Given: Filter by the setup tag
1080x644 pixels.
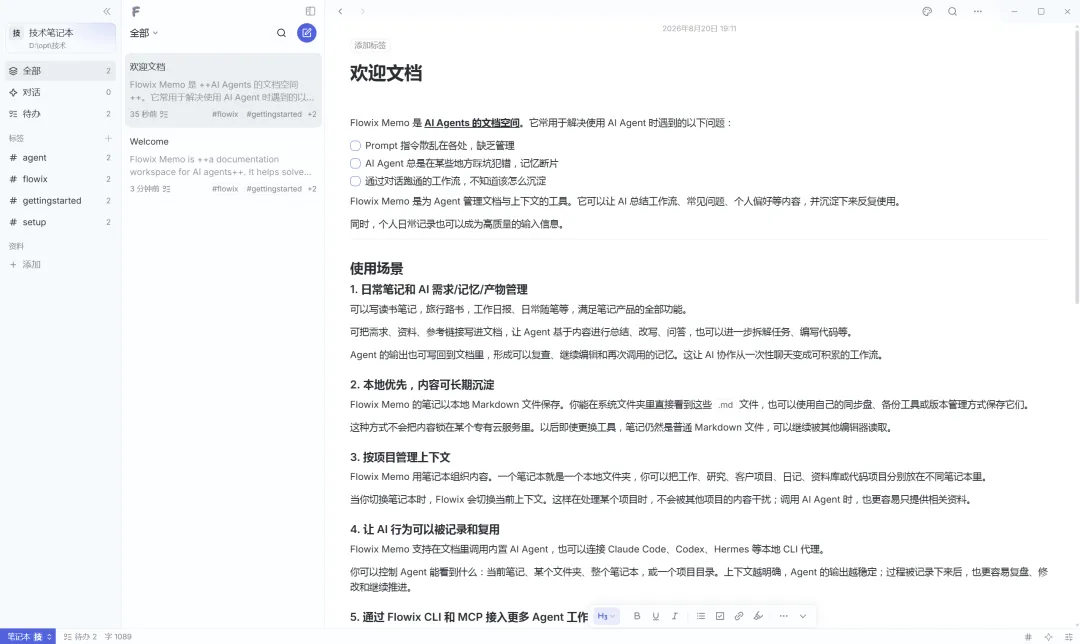Looking at the screenshot, I should tap(61, 222).
